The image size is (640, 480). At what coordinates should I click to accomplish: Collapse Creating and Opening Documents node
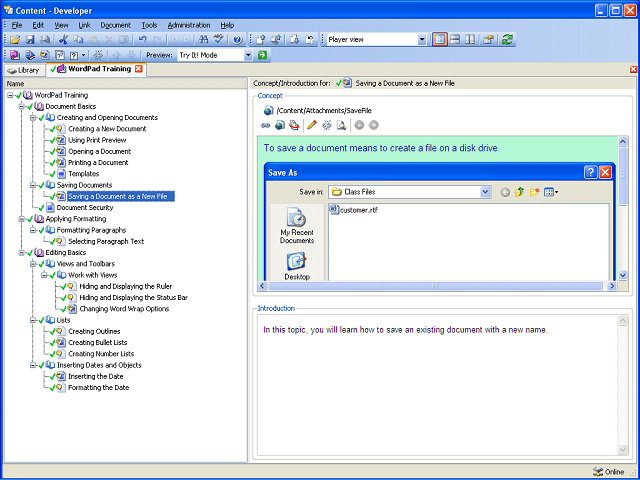(33, 118)
